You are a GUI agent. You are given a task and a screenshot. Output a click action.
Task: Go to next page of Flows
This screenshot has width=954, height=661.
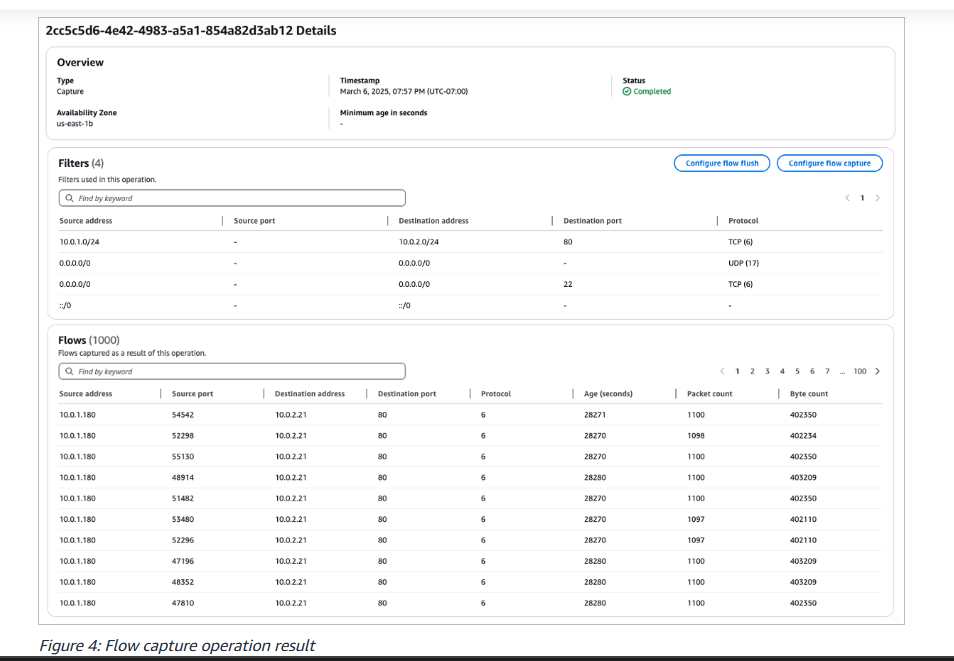877,371
